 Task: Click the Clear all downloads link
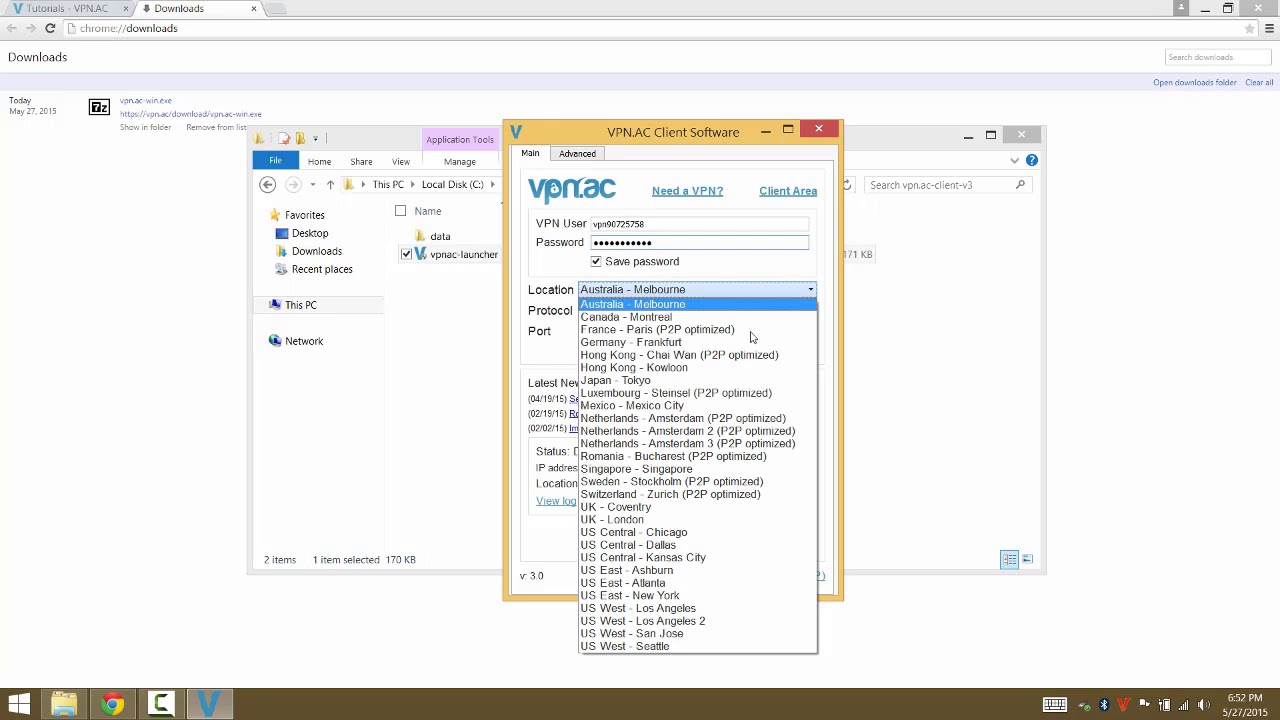click(1259, 82)
